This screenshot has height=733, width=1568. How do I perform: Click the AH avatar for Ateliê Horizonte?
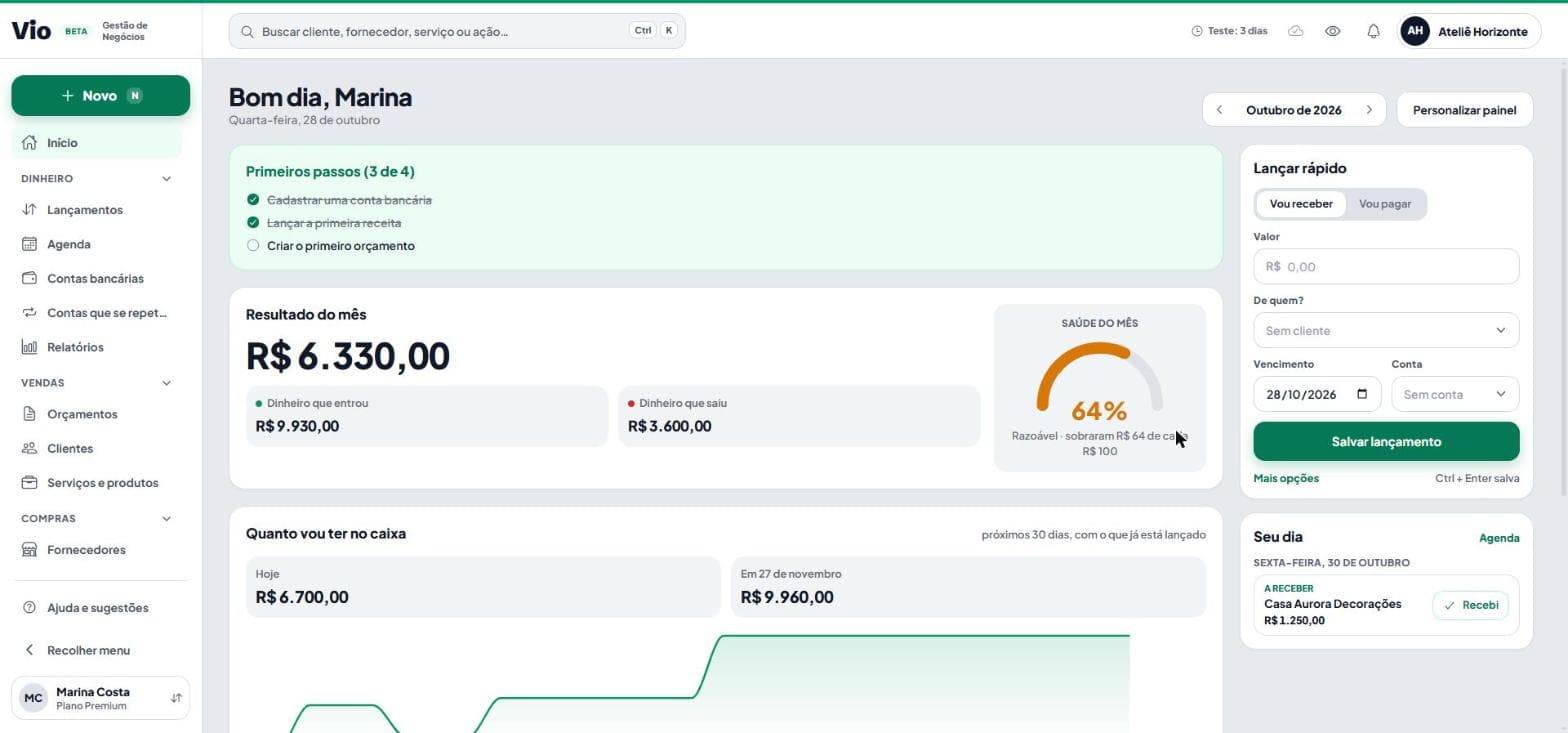(1415, 31)
